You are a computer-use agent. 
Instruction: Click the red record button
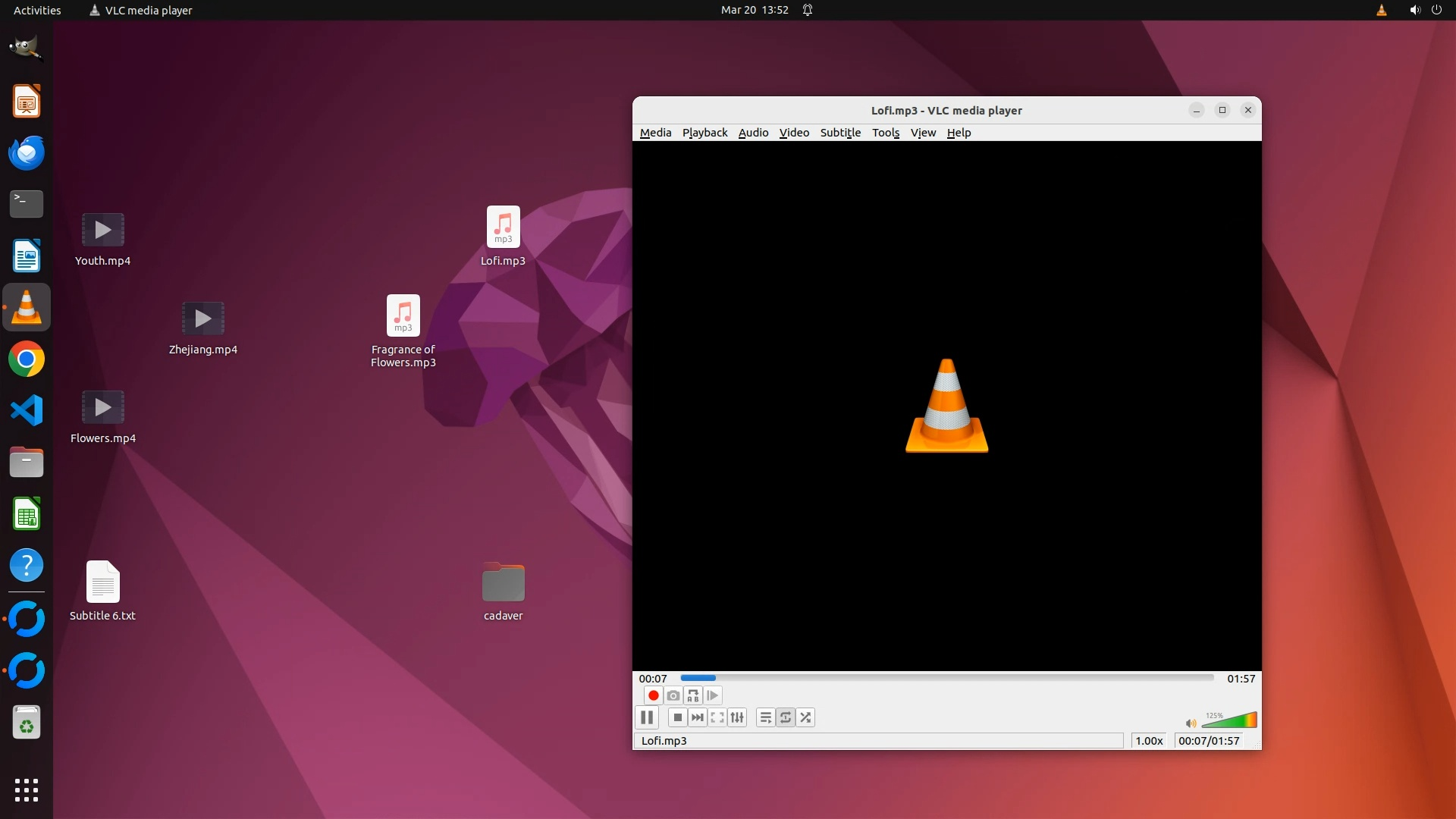[653, 695]
